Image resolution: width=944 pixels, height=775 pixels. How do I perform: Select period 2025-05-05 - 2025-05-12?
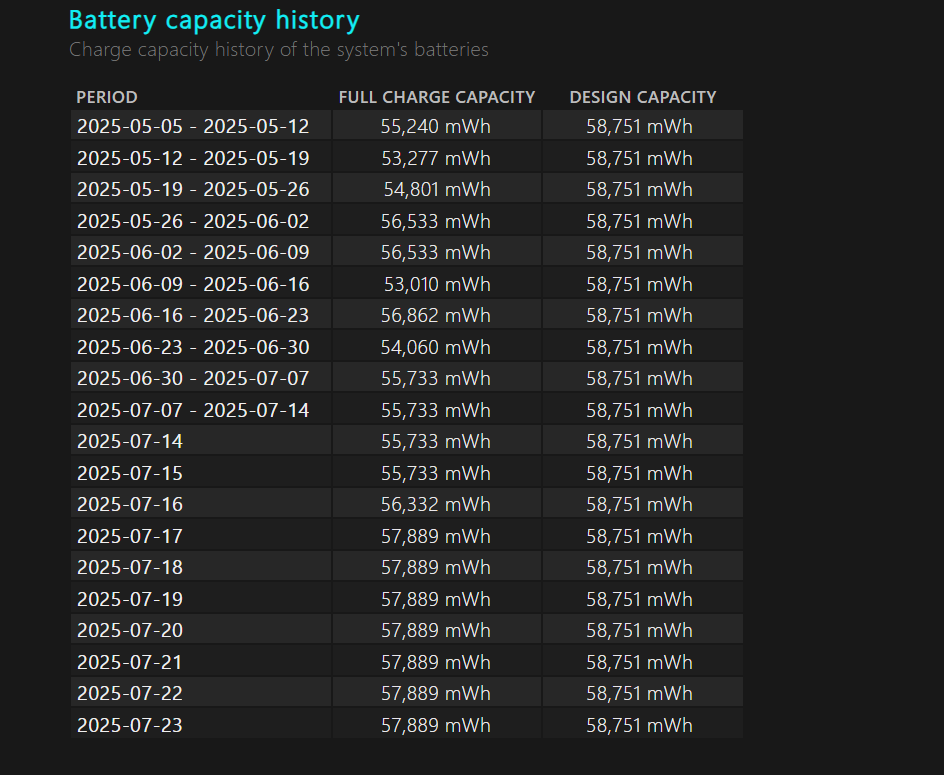pos(193,126)
